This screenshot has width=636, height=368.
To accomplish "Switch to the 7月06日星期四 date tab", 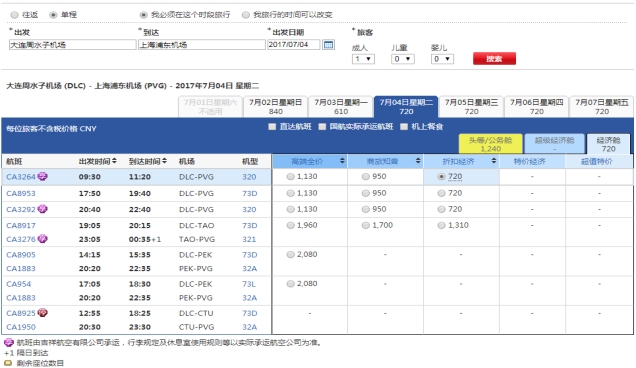I will pos(537,107).
